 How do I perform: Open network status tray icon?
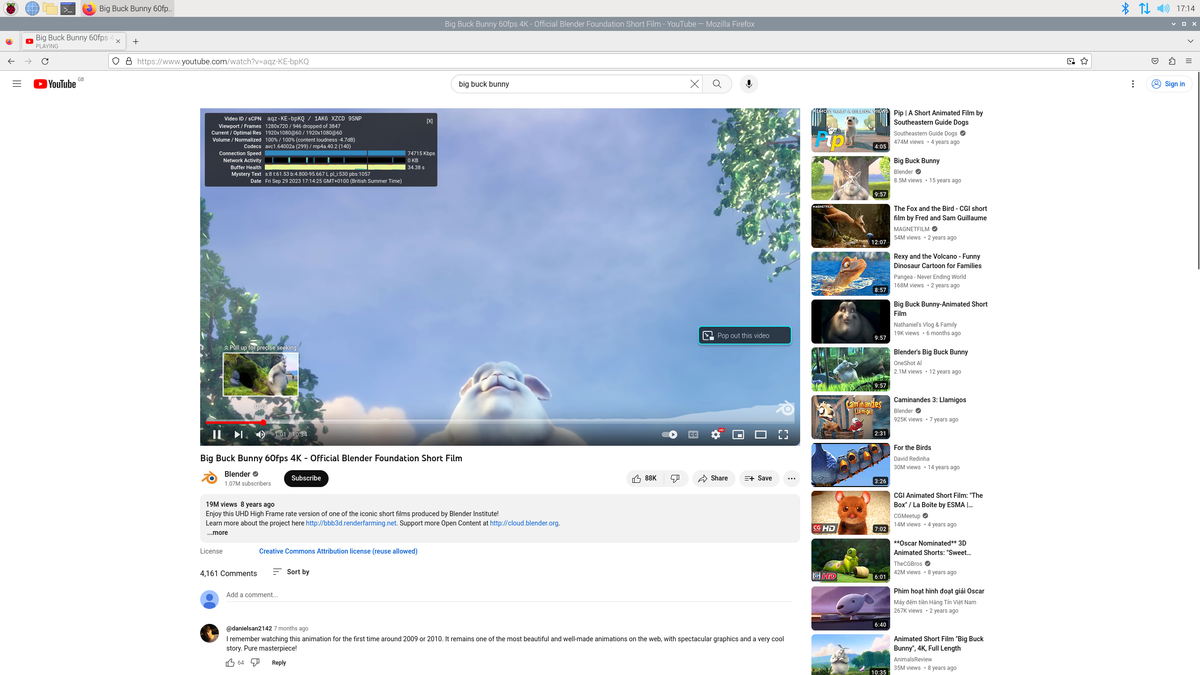click(1144, 8)
